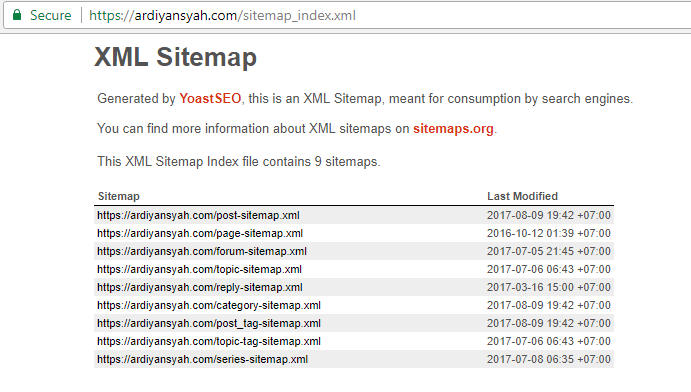Click the topic-tag-sitemap row's last modified date

point(549,341)
